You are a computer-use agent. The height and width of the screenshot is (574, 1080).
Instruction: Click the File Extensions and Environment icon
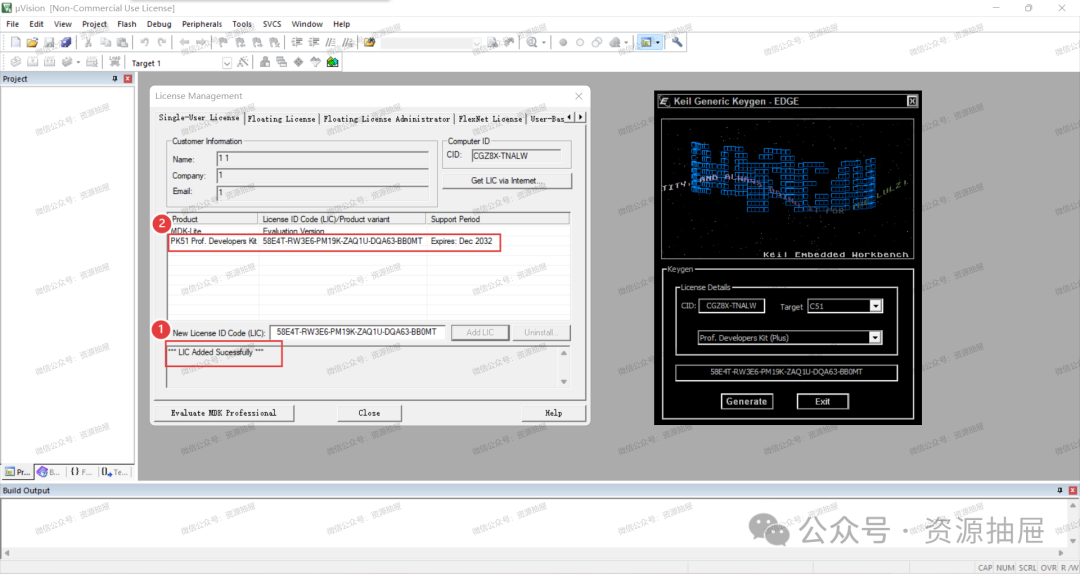click(265, 62)
